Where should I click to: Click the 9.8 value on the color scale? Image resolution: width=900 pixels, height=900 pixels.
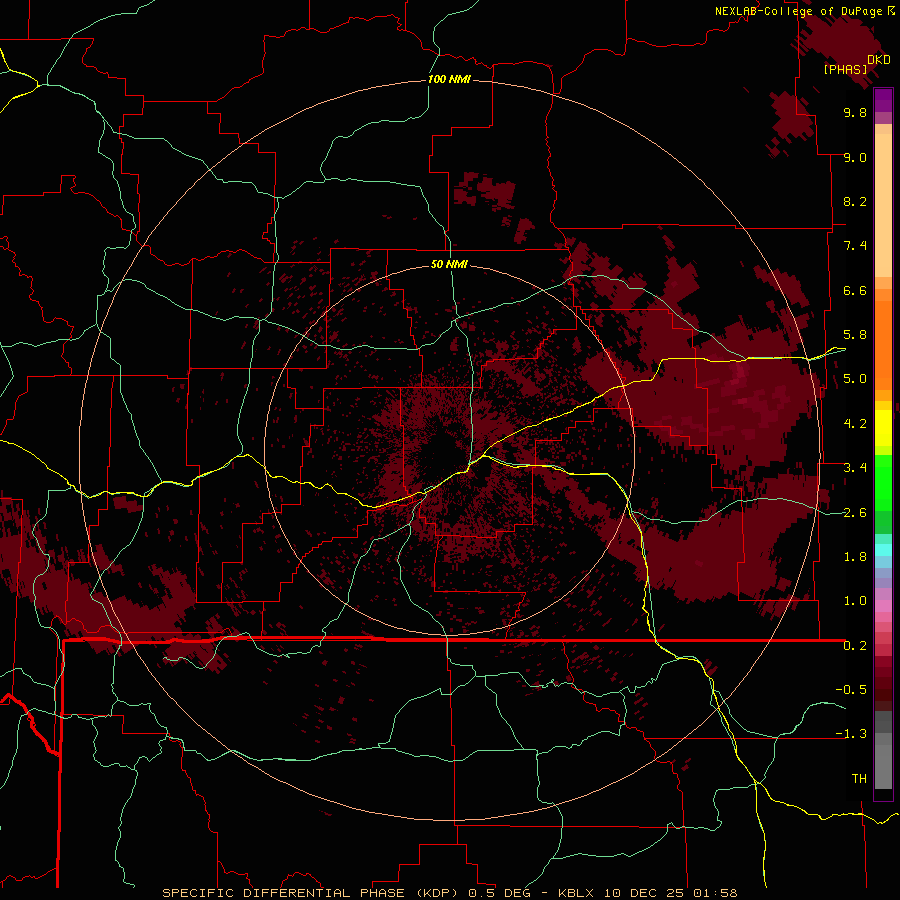pyautogui.click(x=855, y=112)
